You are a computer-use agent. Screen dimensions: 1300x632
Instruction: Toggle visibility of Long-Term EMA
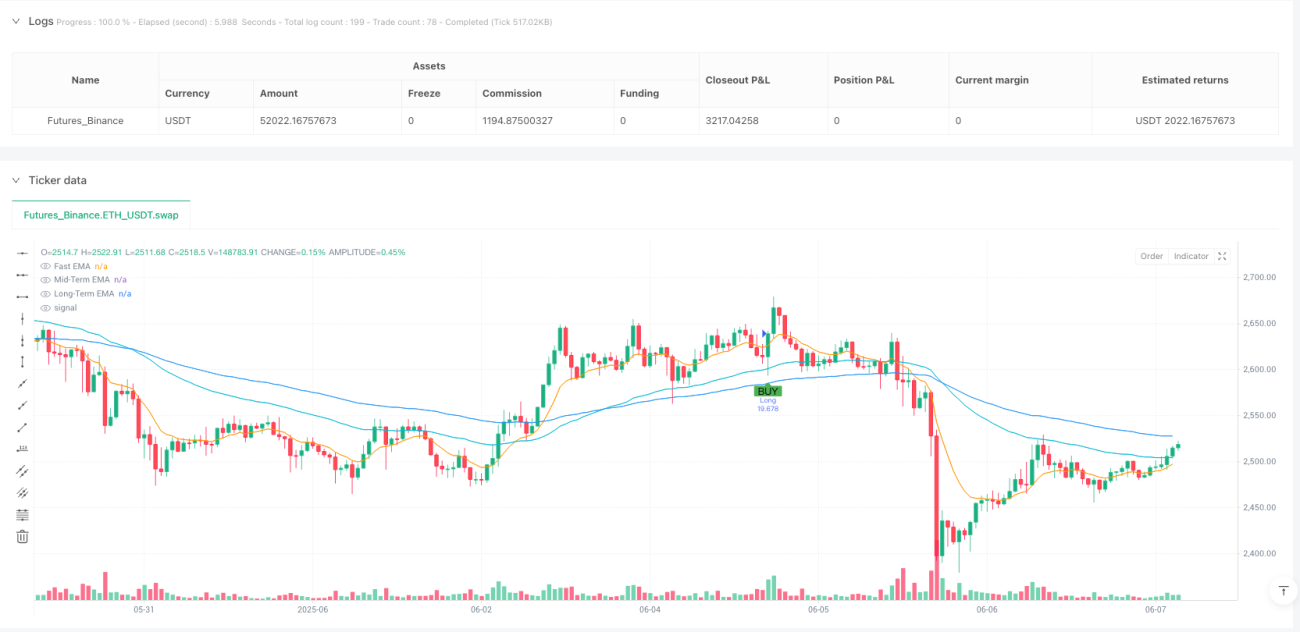(45, 294)
